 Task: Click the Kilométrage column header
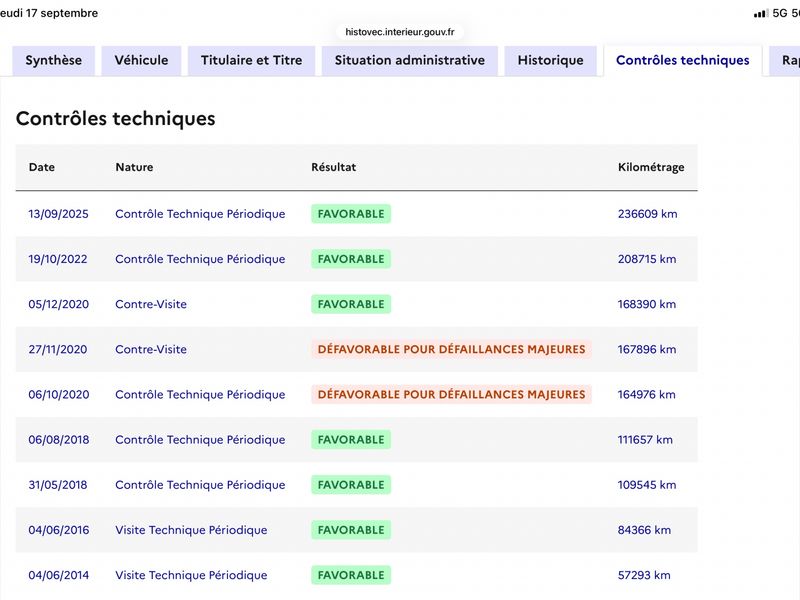[x=651, y=167]
